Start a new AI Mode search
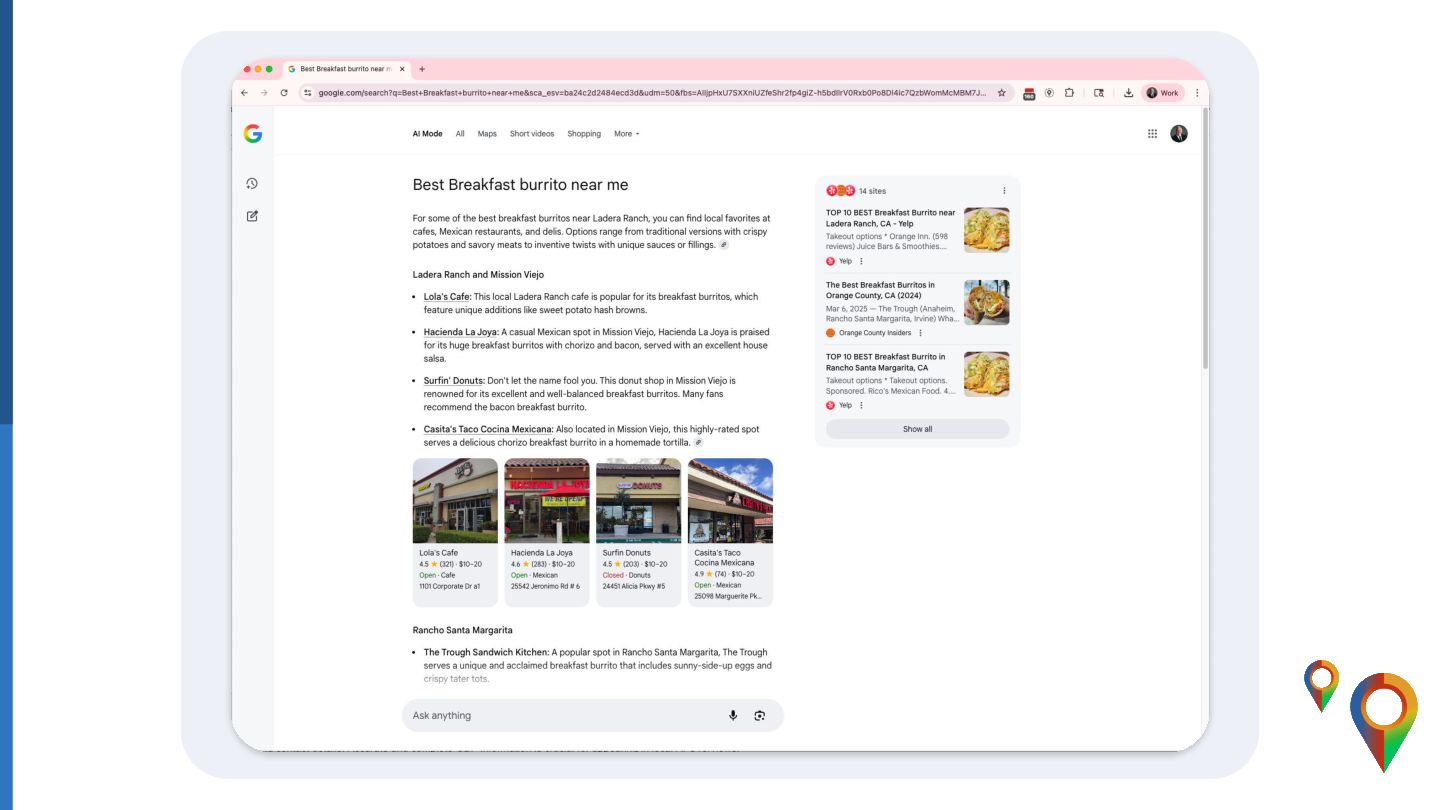 tap(252, 216)
